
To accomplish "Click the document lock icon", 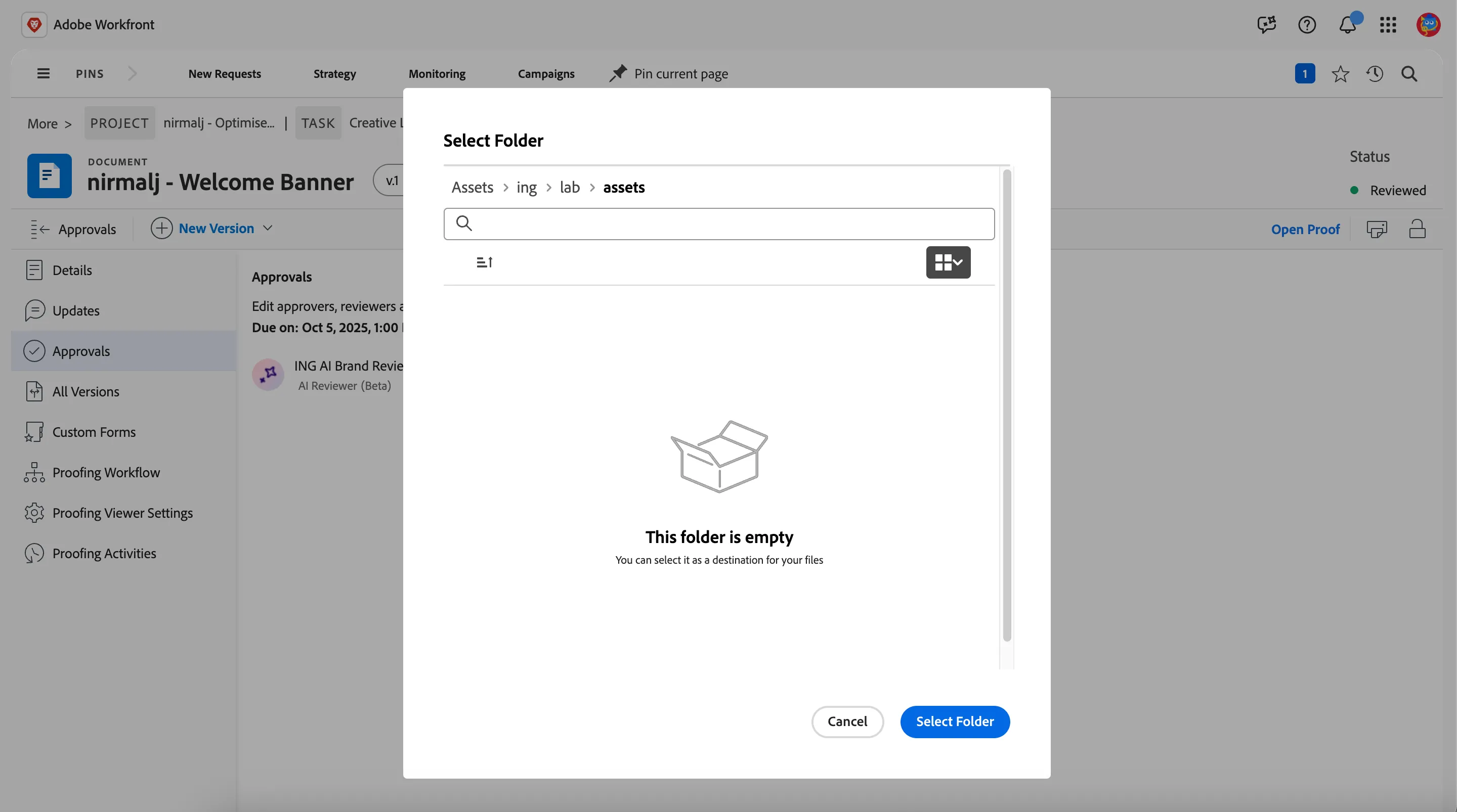I will [1417, 229].
